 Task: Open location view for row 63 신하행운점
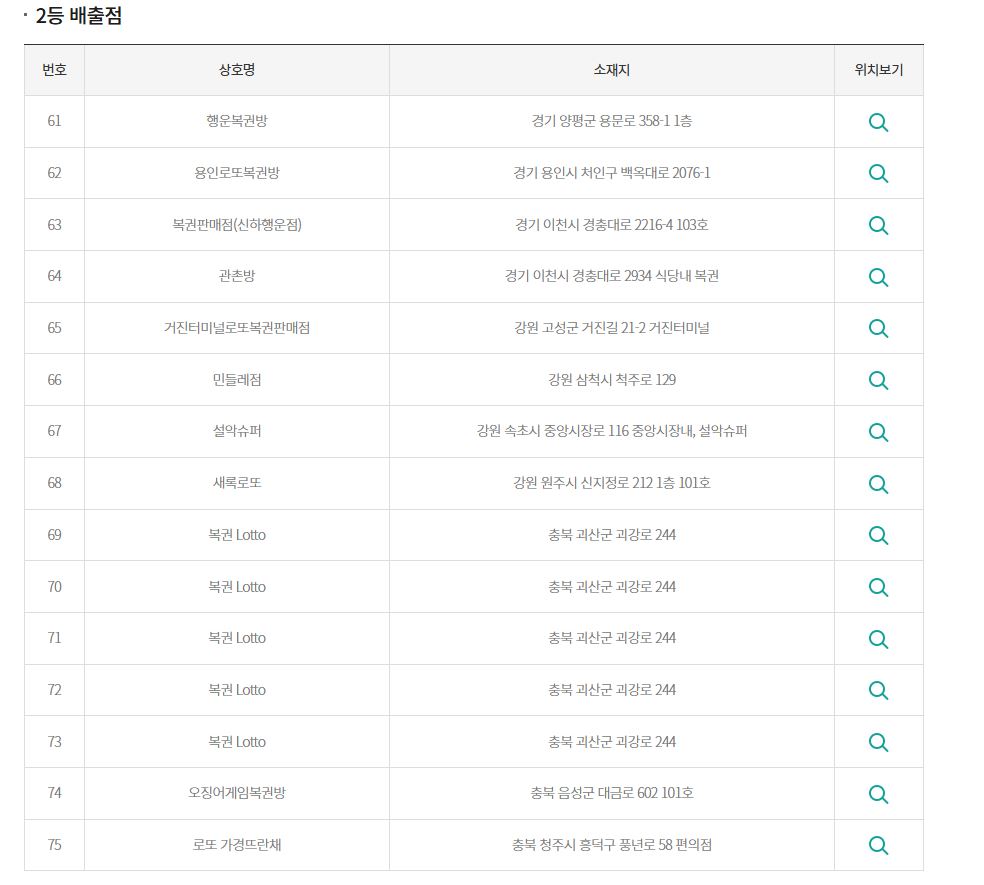(878, 225)
